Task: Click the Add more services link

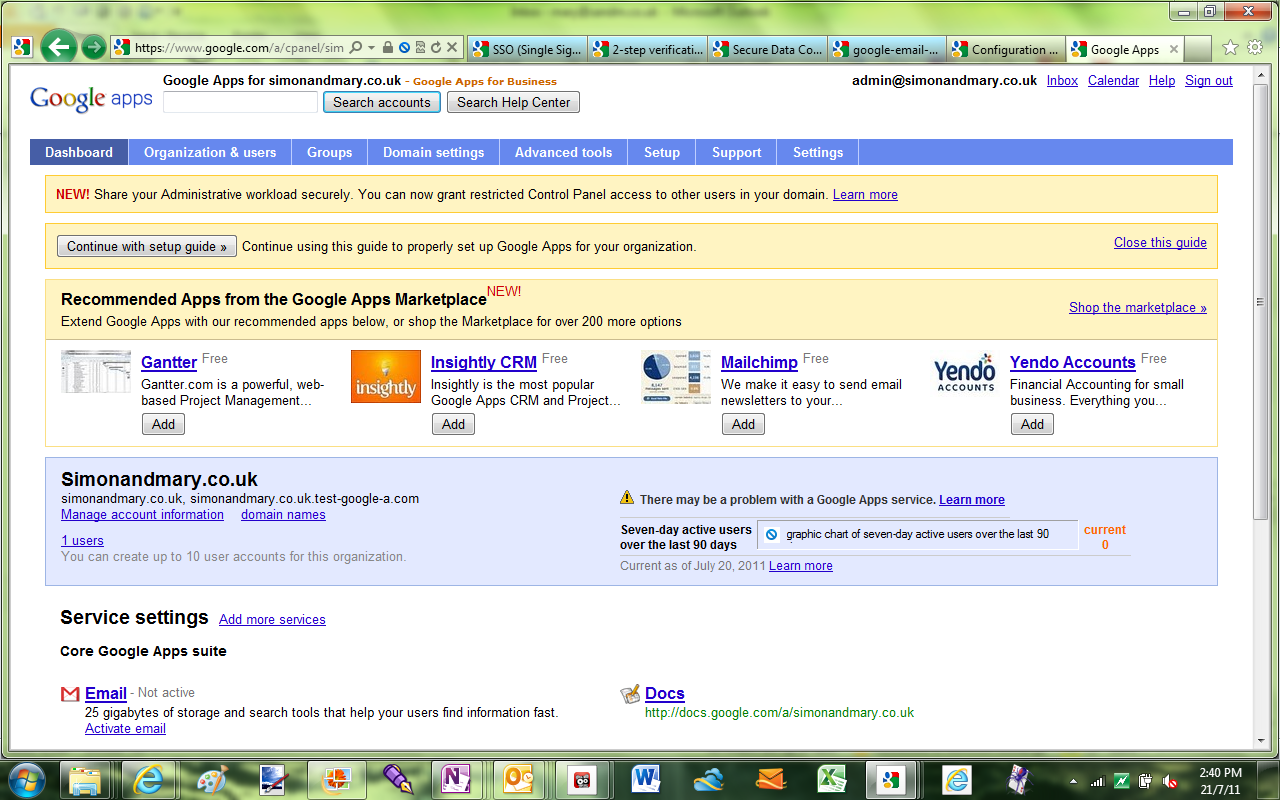Action: pyautogui.click(x=272, y=619)
